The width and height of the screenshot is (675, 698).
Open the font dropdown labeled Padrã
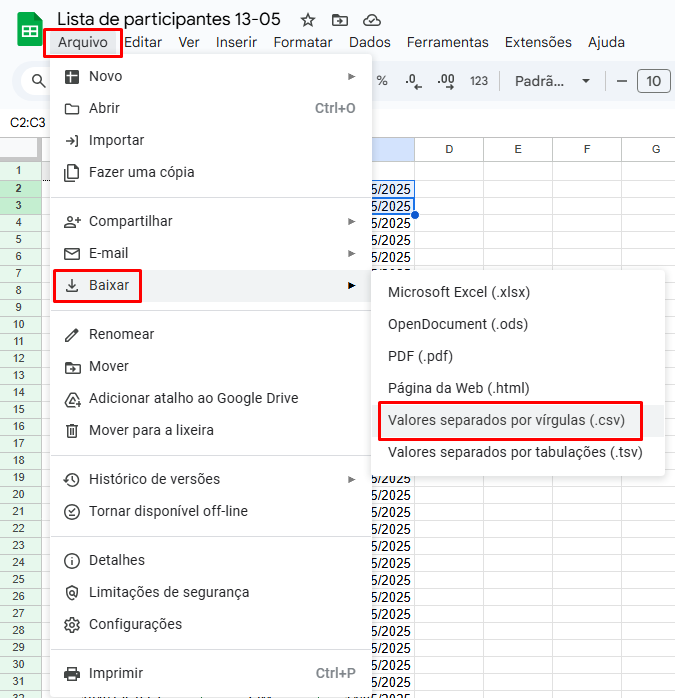552,81
